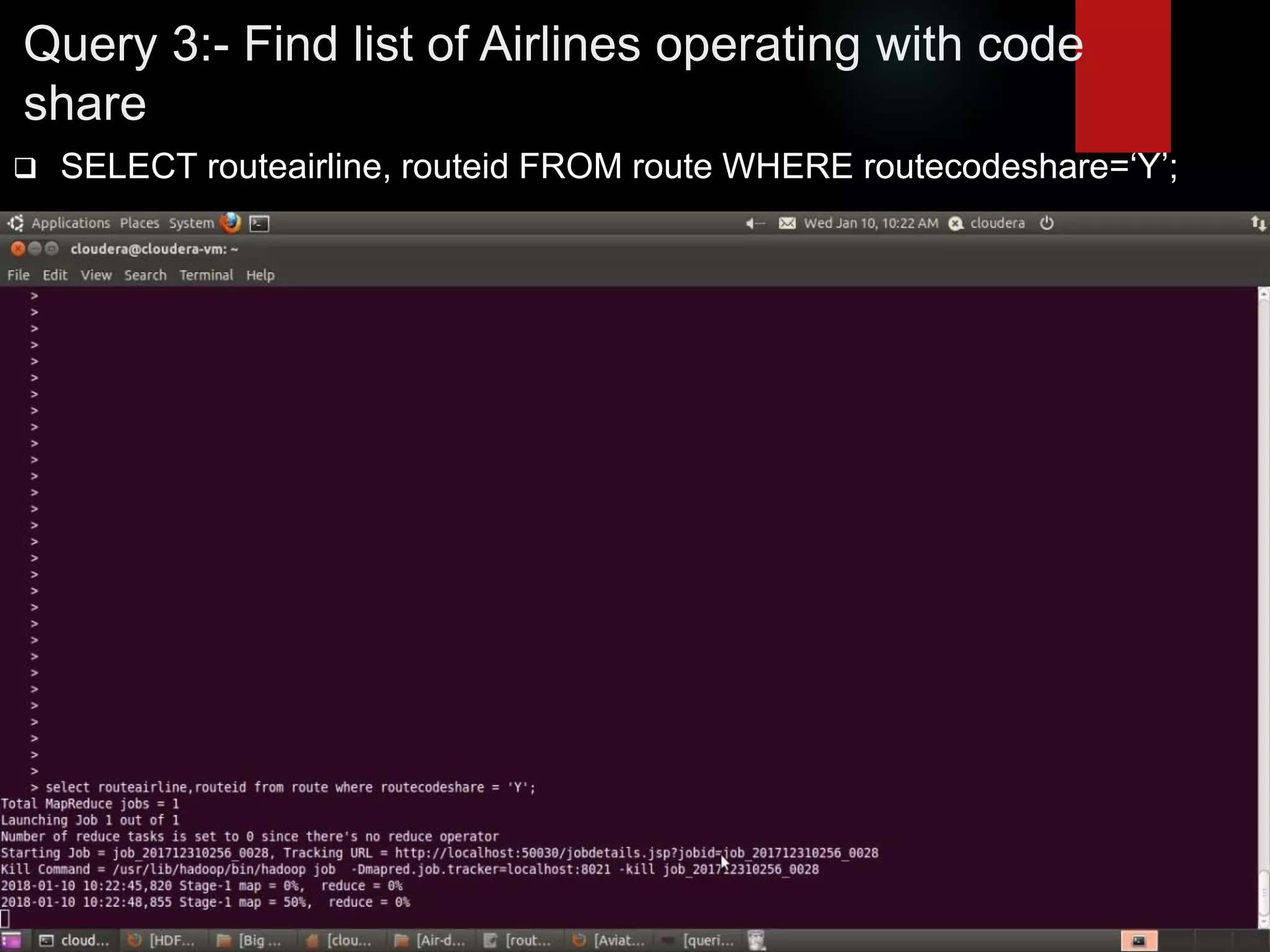Click the Ubuntu logo icon beside Applications

tap(16, 223)
